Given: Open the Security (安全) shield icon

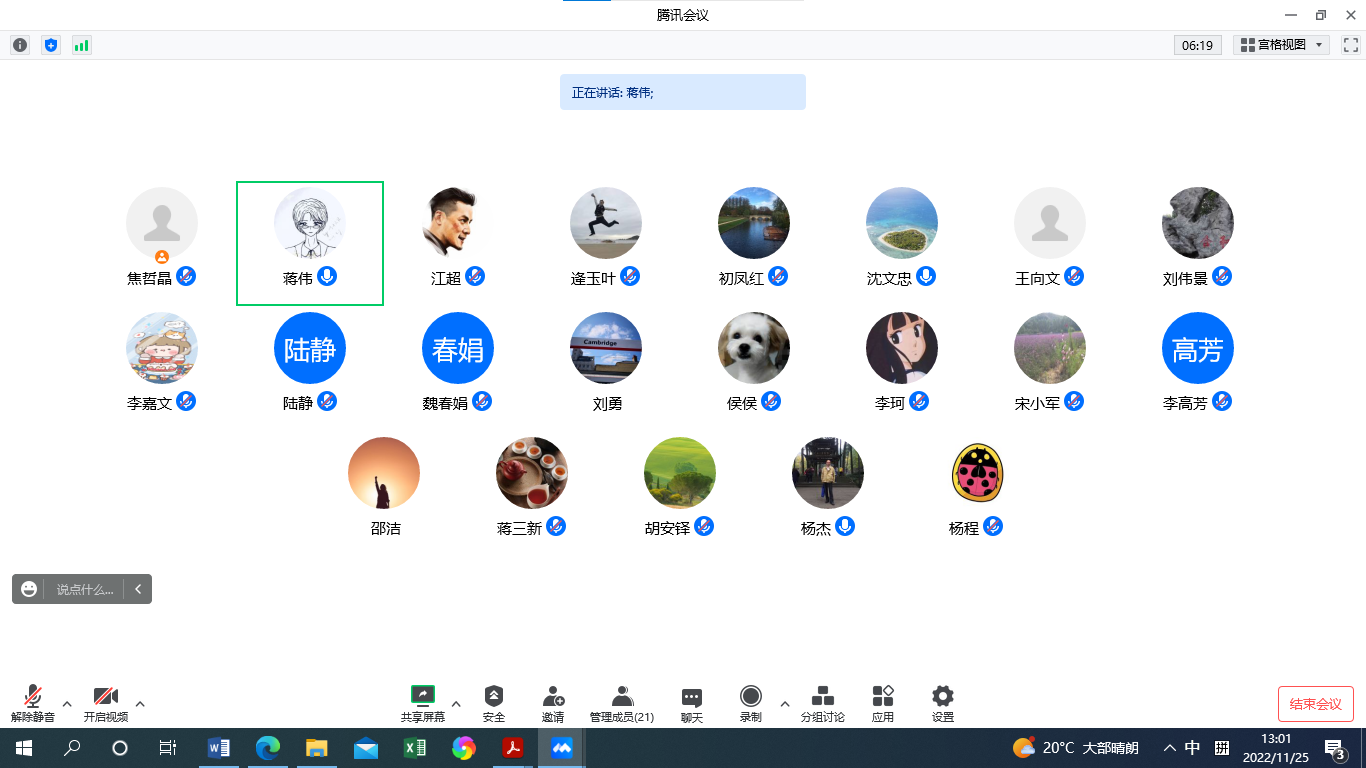Looking at the screenshot, I should [493, 697].
